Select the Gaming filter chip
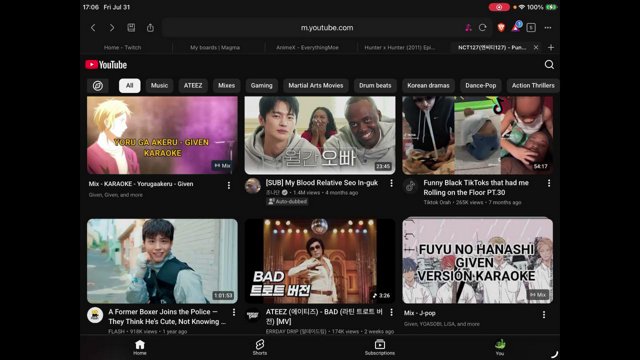 [261, 86]
